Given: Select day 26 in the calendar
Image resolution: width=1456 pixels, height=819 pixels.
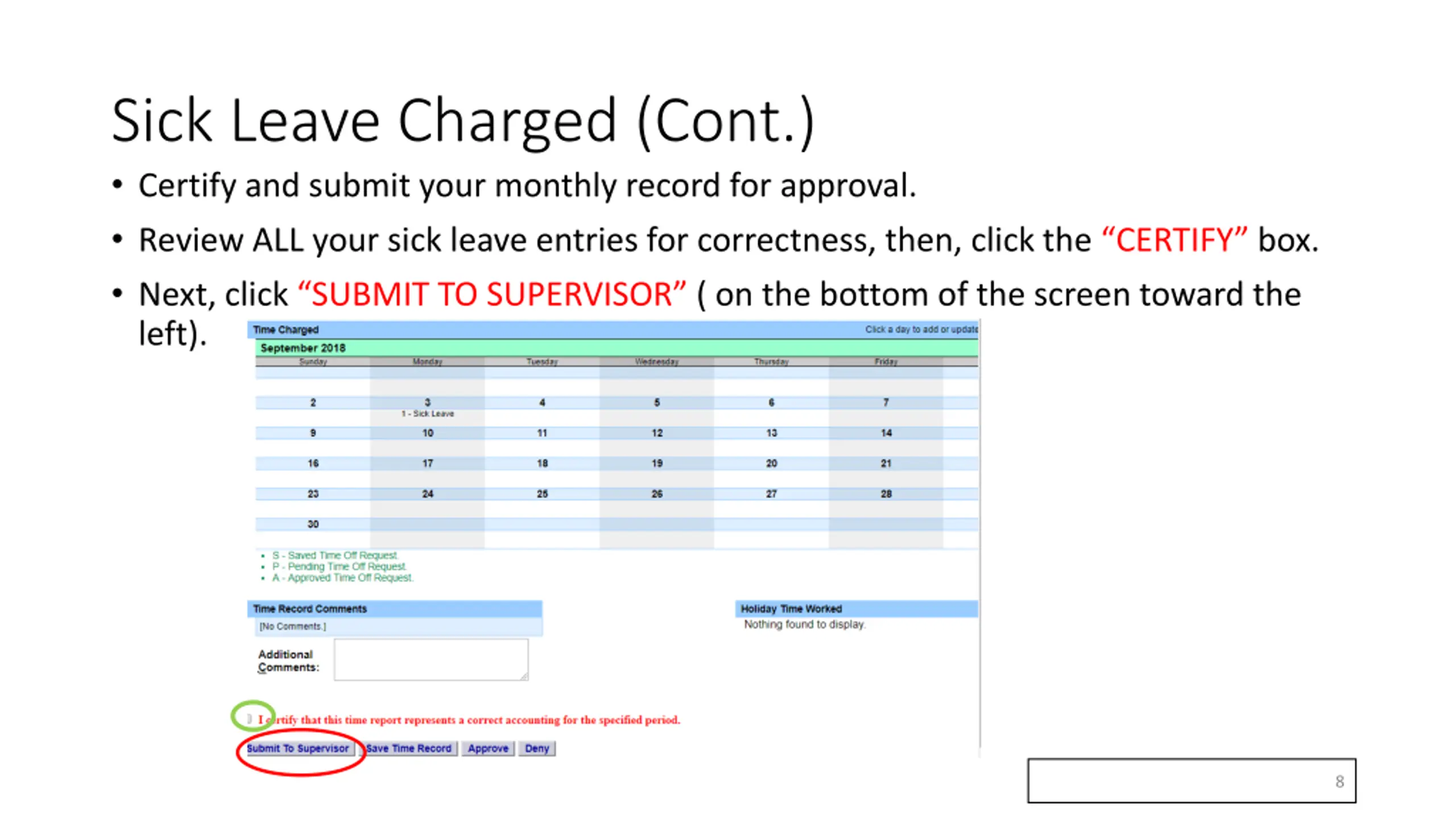Looking at the screenshot, I should (x=657, y=494).
